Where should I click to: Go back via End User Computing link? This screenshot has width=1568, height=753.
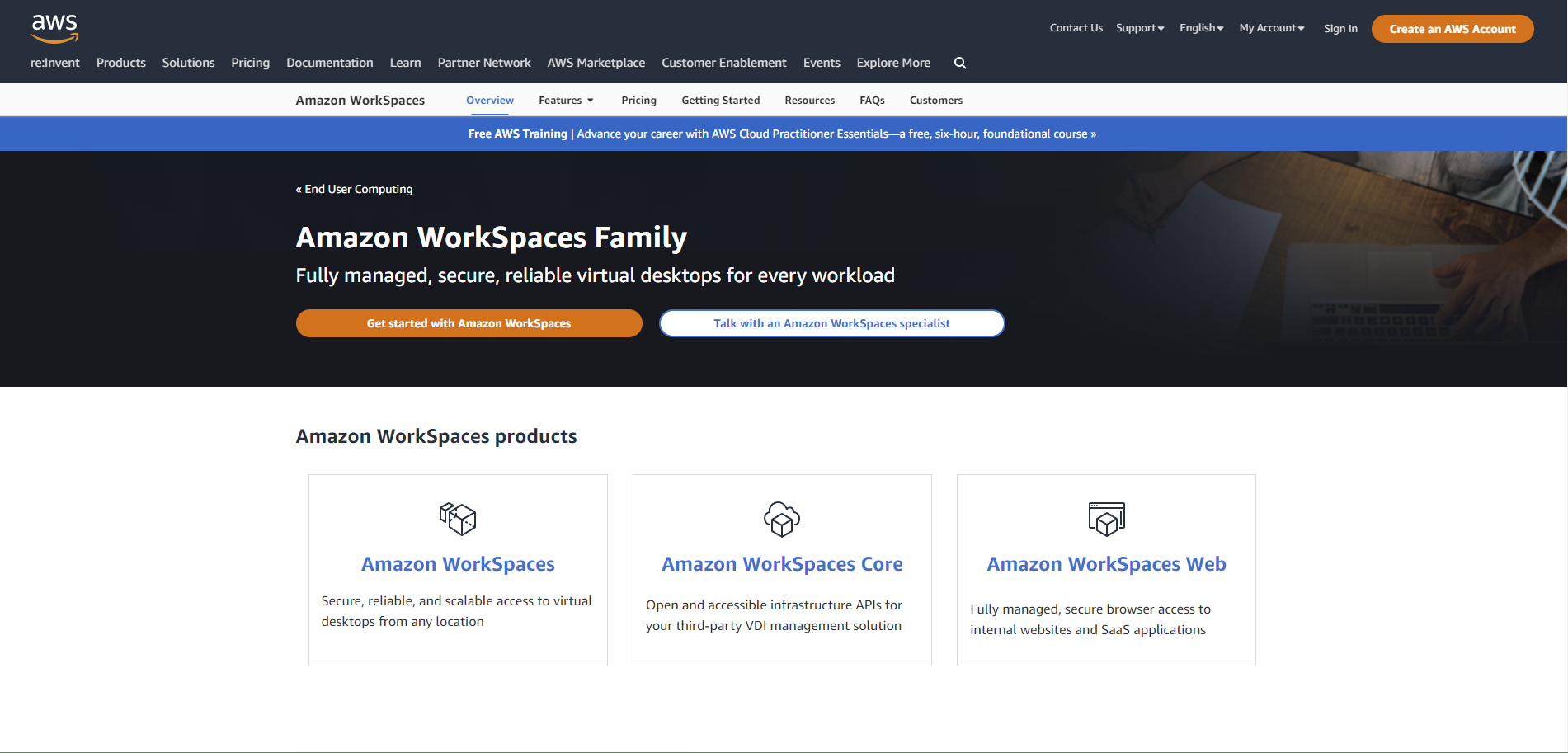pyautogui.click(x=354, y=189)
